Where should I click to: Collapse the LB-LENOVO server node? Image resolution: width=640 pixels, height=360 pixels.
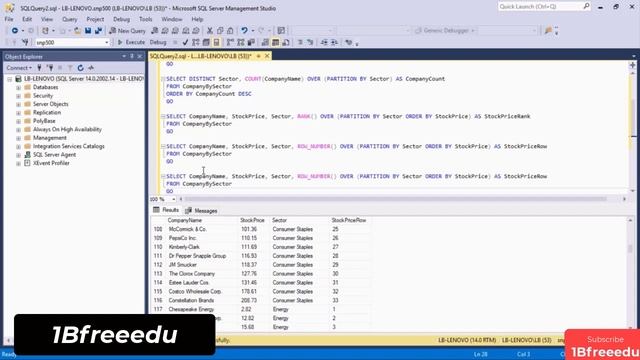pos(9,79)
